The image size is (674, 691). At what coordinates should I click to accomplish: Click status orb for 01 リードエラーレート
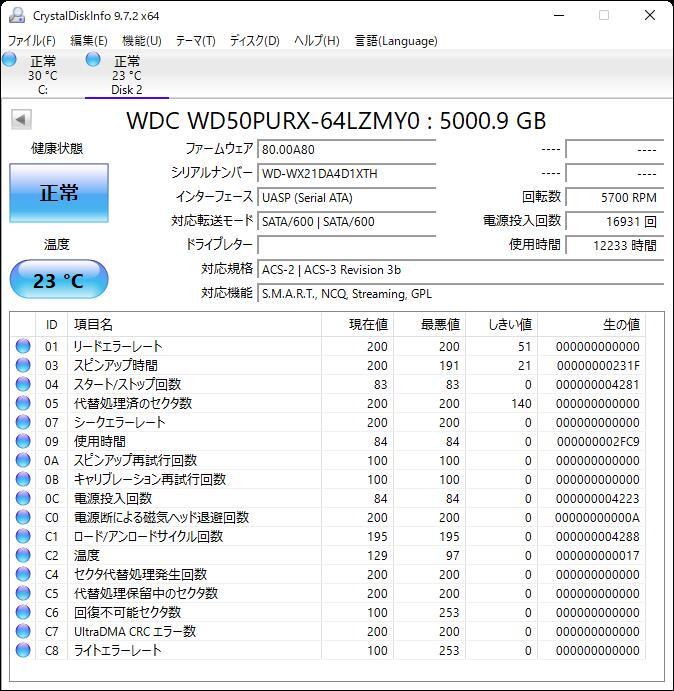point(23,346)
